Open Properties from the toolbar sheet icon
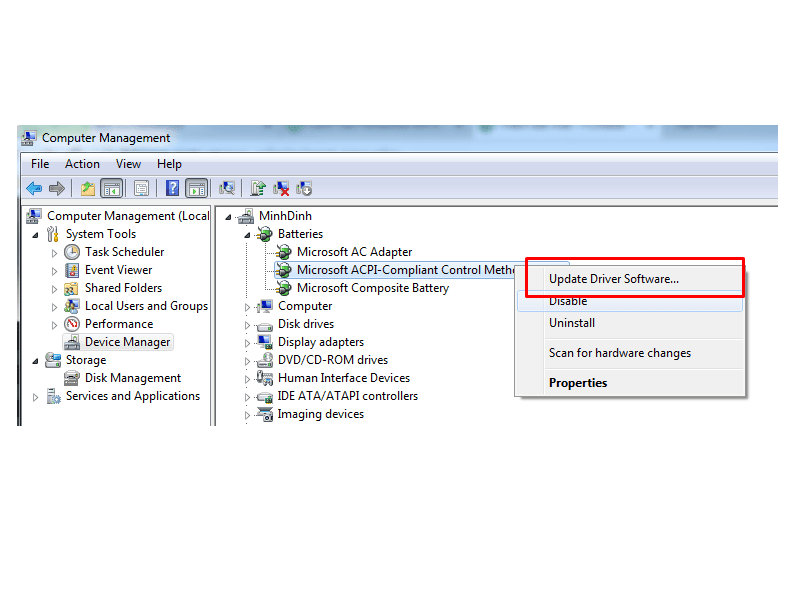Viewport: 800px width, 600px height. coord(141,189)
